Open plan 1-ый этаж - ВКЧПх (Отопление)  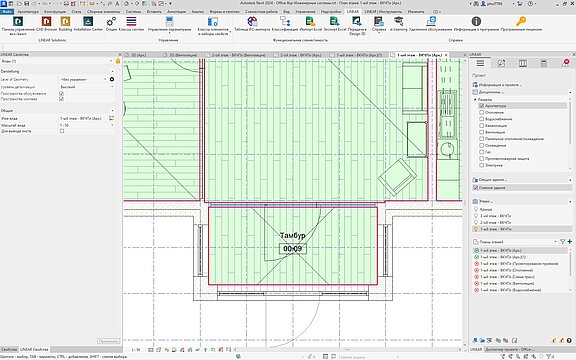(507, 270)
